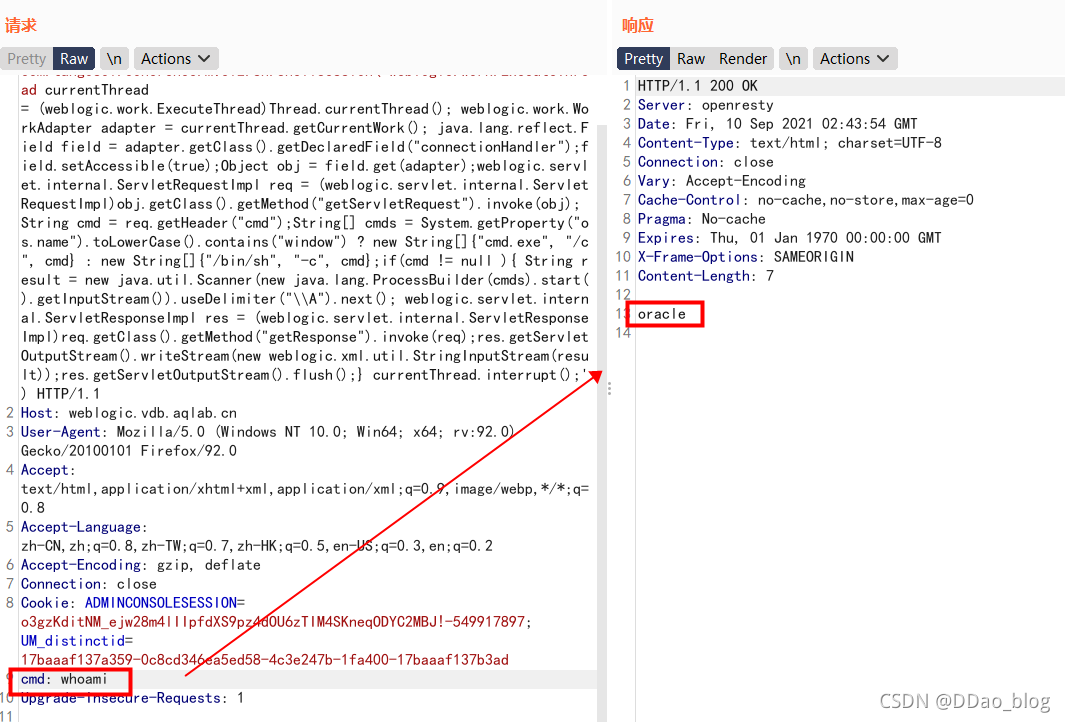Viewport: 1065px width, 722px height.
Task: Click the panel divider handle dots
Action: click(609, 389)
